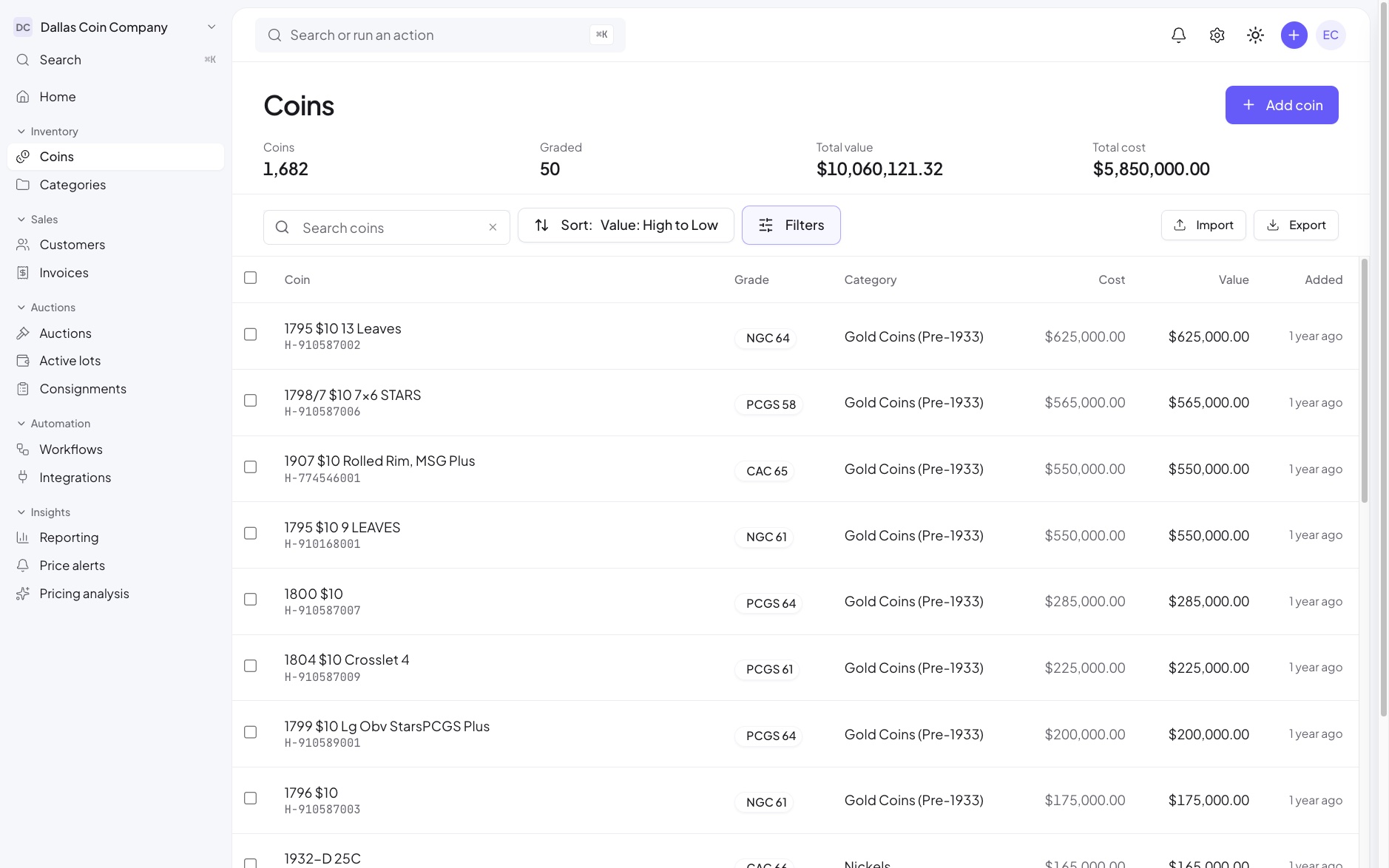Open the Filters panel
The width and height of the screenshot is (1389, 868).
(791, 226)
